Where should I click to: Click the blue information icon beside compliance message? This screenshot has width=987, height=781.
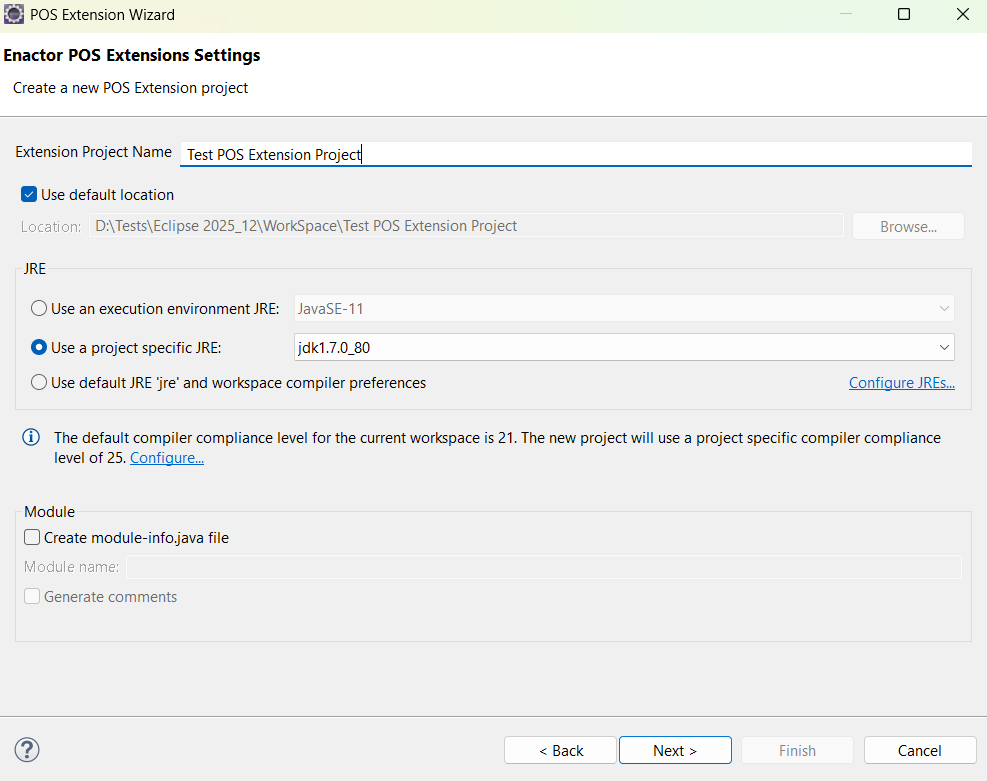click(x=32, y=437)
